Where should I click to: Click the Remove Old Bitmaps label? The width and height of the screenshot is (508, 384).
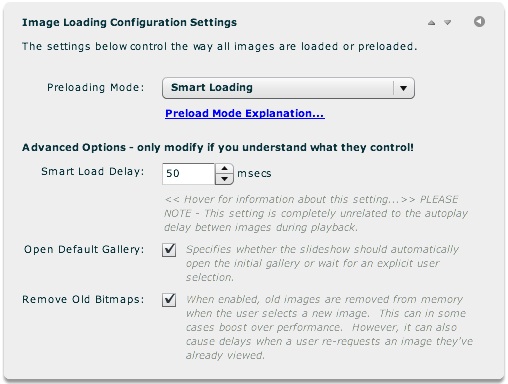tap(83, 299)
